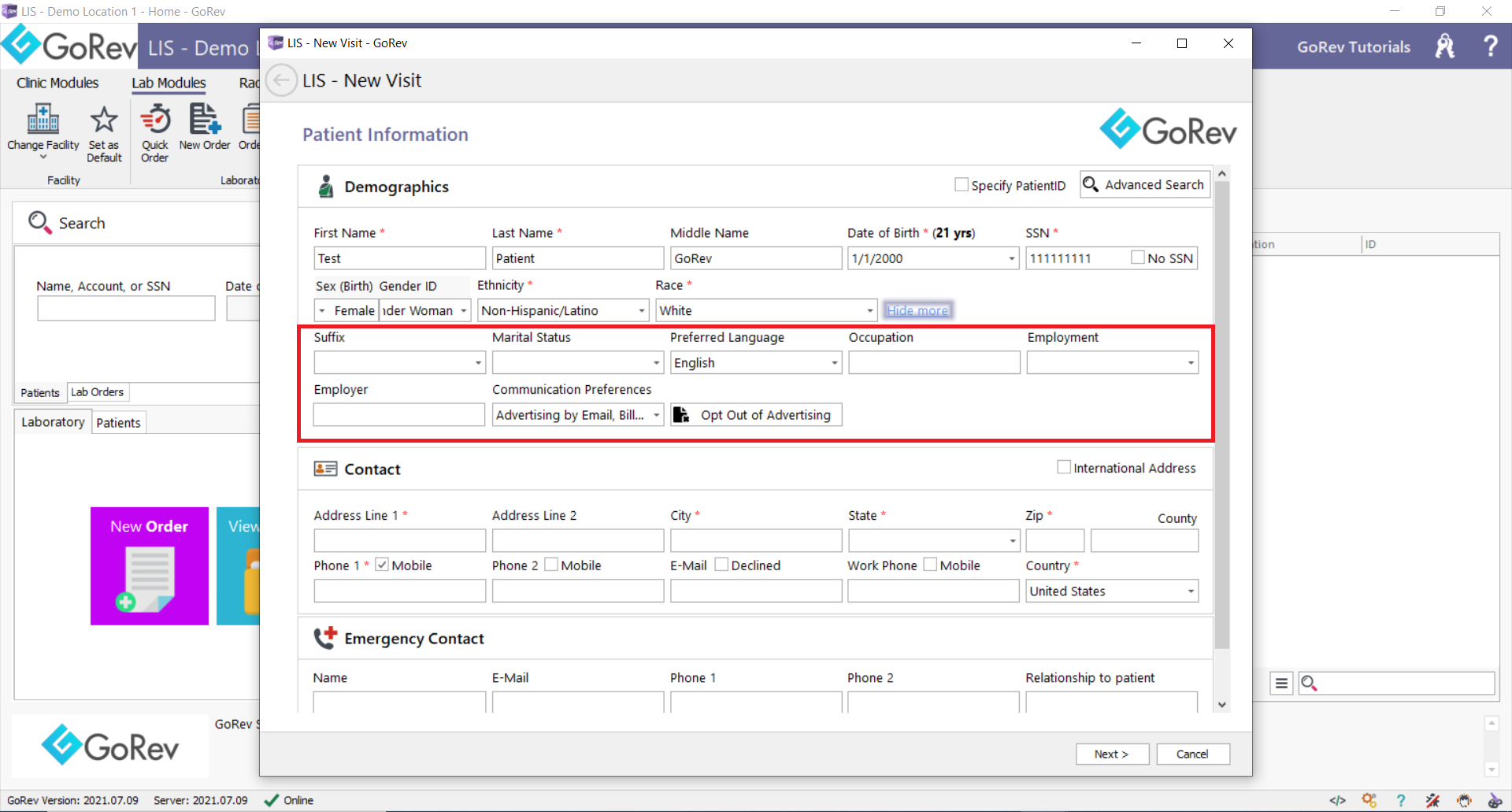1512x812 pixels.
Task: Click the list menu icon beside search box
Action: pos(1281,683)
